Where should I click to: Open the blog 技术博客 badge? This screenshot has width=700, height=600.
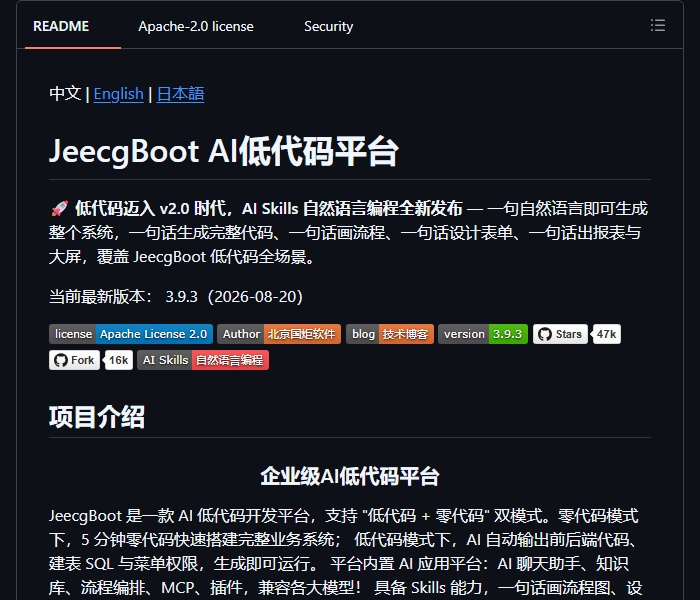[390, 334]
